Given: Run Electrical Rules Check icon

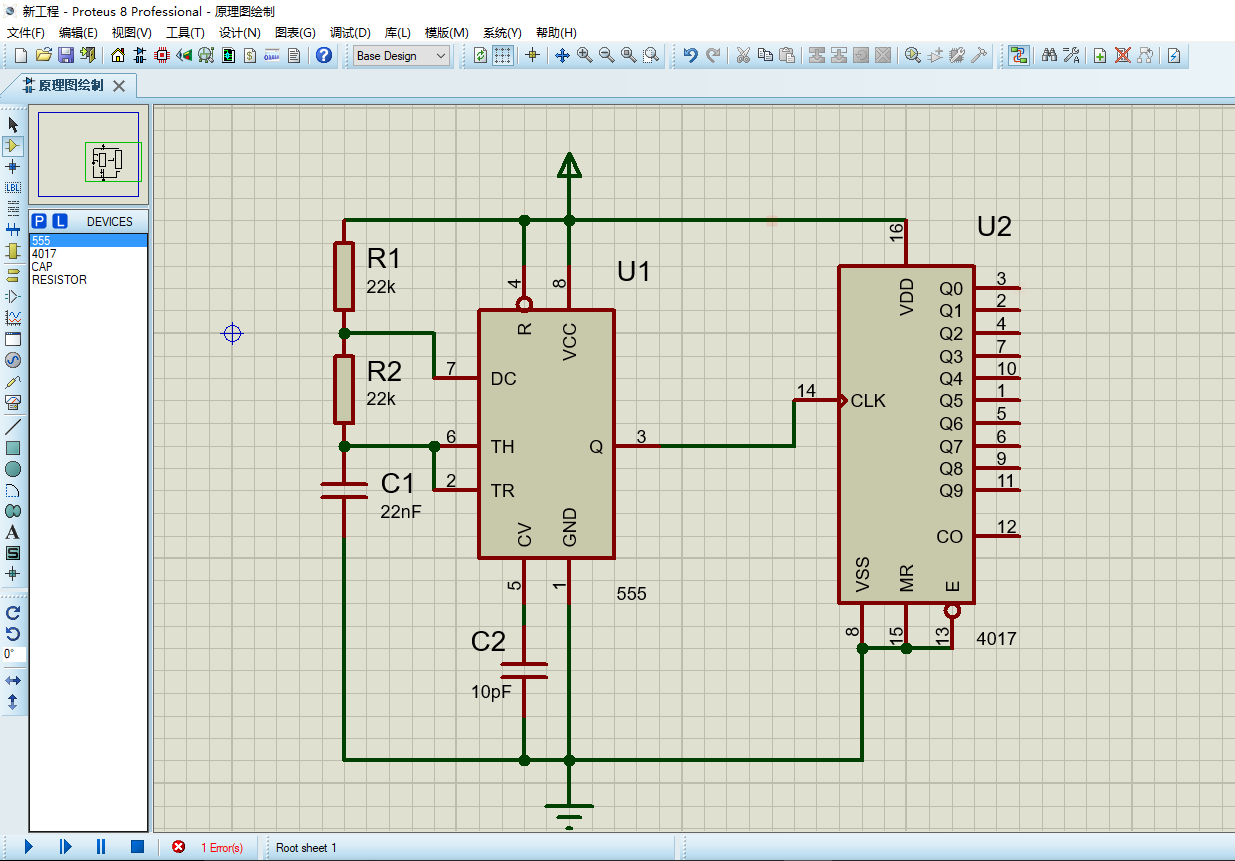Looking at the screenshot, I should pos(1174,56).
